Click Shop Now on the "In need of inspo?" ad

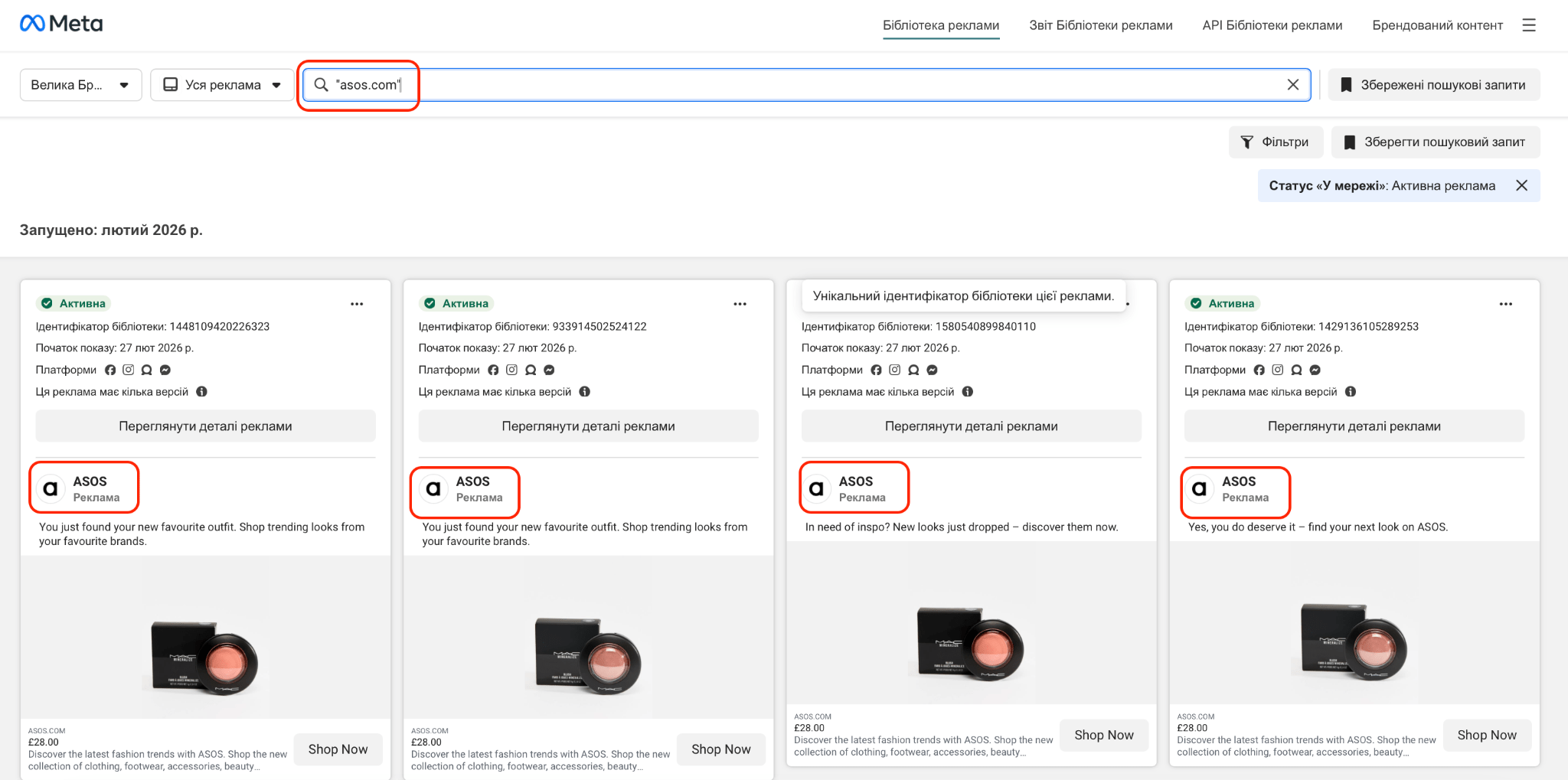(x=1104, y=735)
